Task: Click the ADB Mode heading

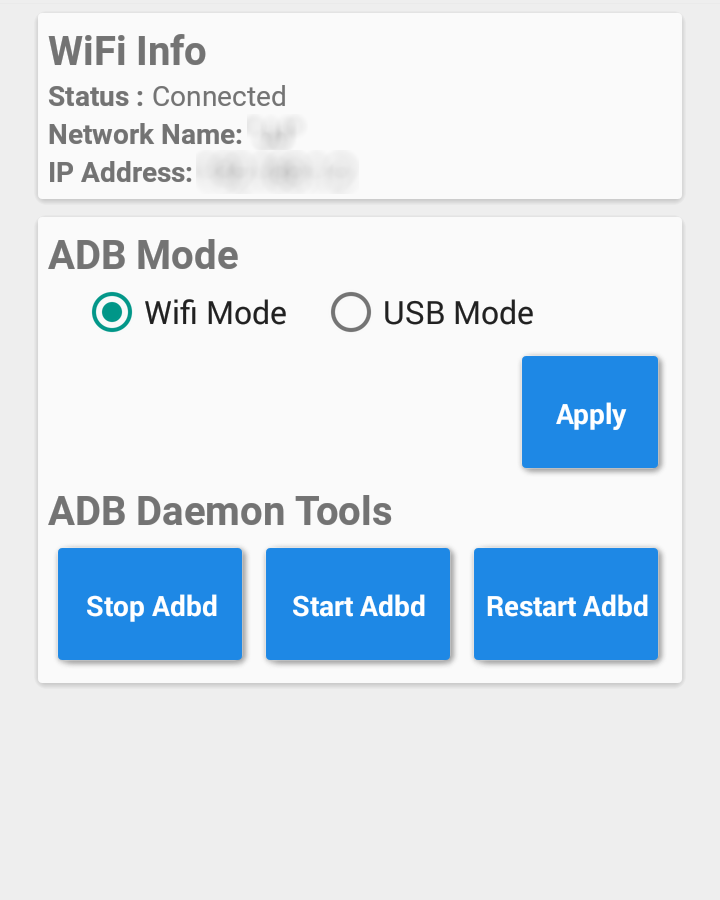Action: click(x=143, y=255)
